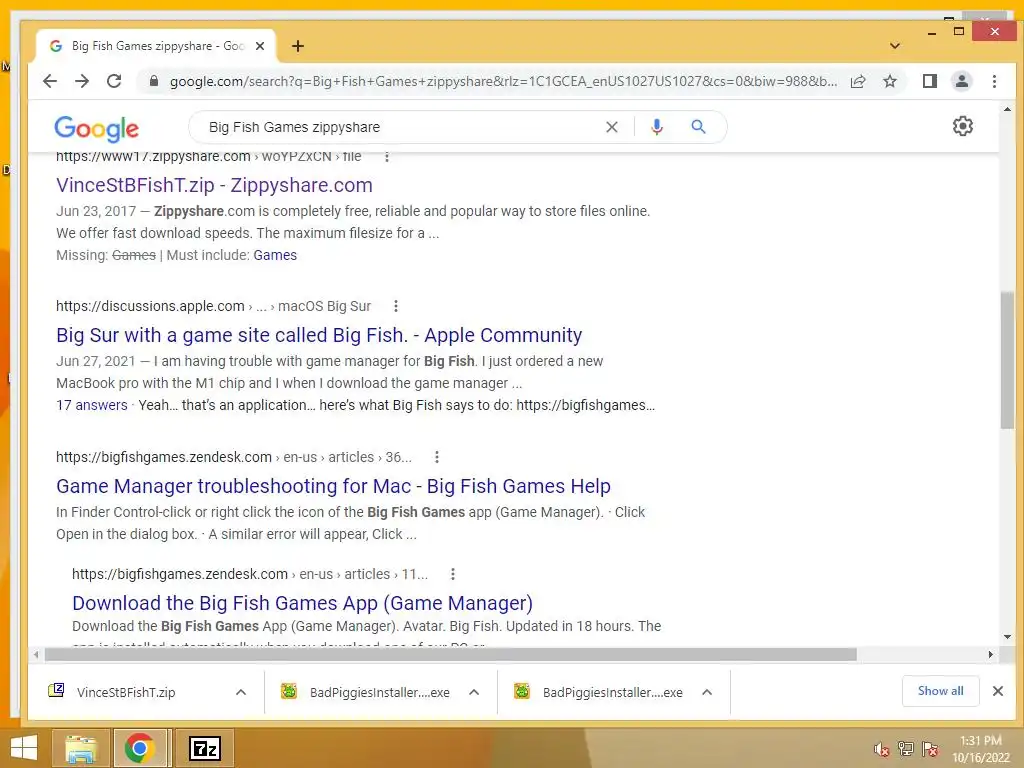Select Chrome in the taskbar
The height and width of the screenshot is (768, 1024).
(140, 748)
